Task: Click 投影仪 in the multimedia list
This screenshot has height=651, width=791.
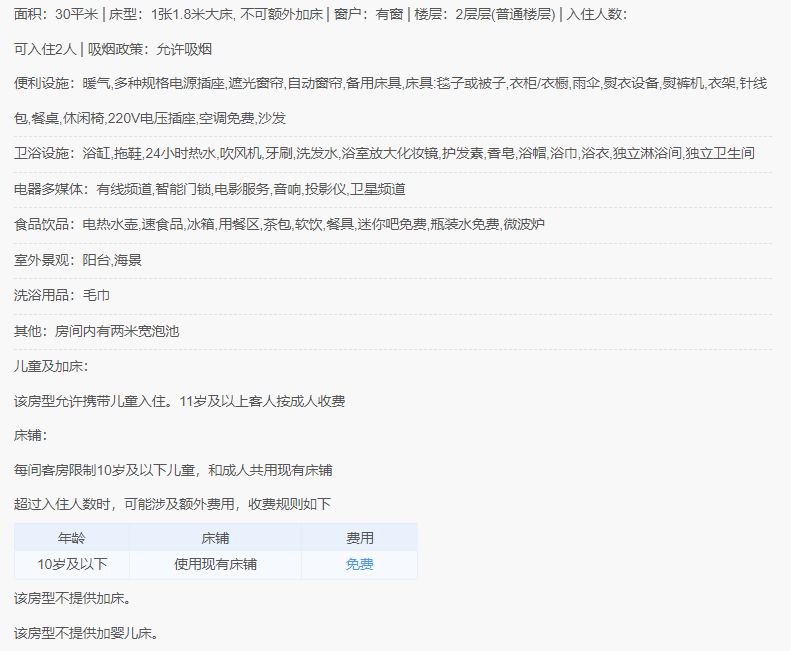Action: 325,189
